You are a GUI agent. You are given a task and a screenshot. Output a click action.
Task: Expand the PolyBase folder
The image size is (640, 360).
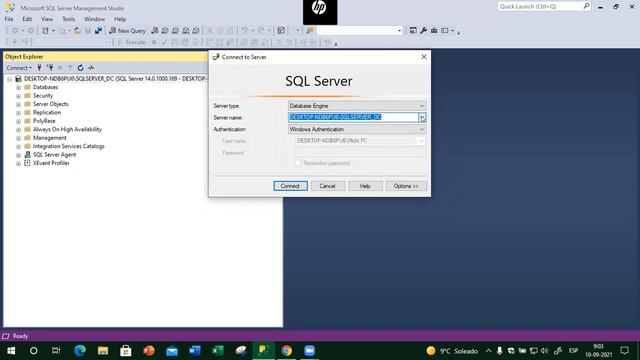[18, 121]
